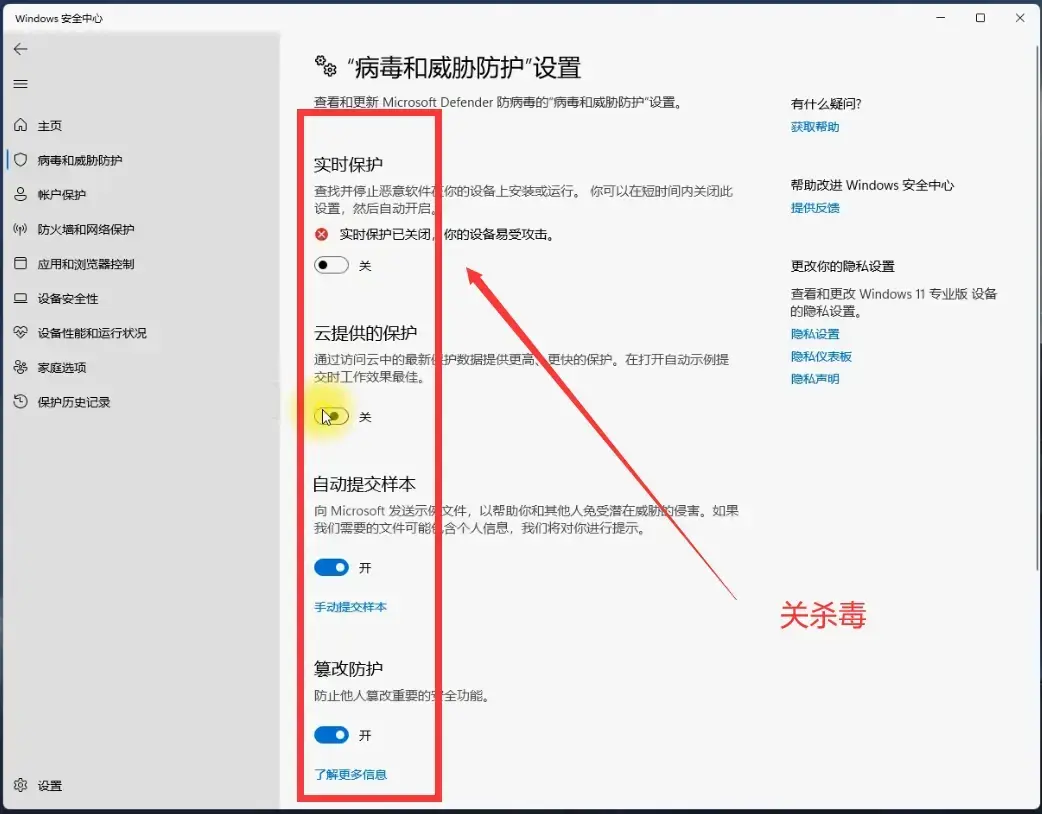
Task: Select the laptop icon for 设备安全性
Action: click(x=21, y=298)
